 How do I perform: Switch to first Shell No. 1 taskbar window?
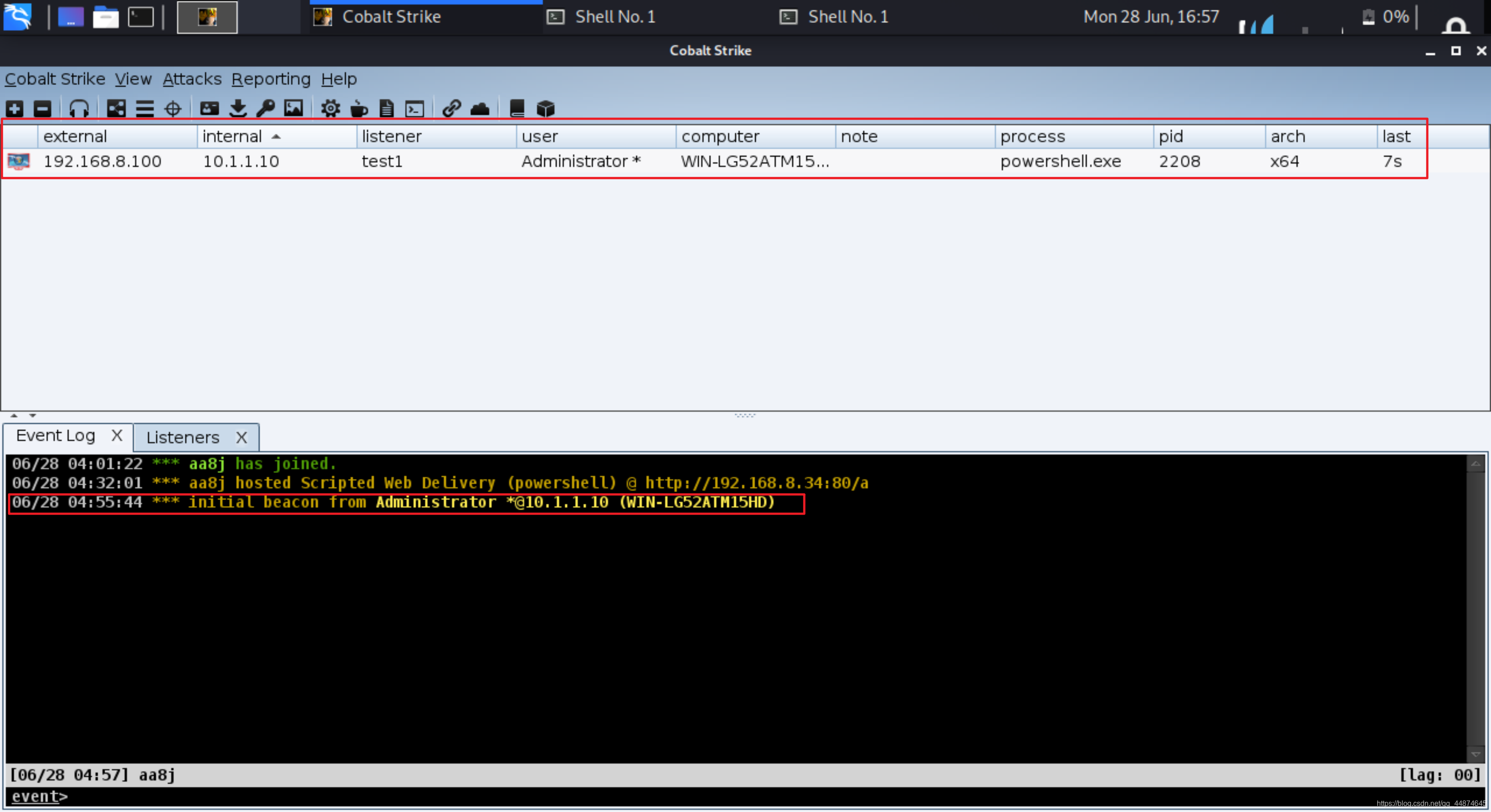[x=659, y=17]
